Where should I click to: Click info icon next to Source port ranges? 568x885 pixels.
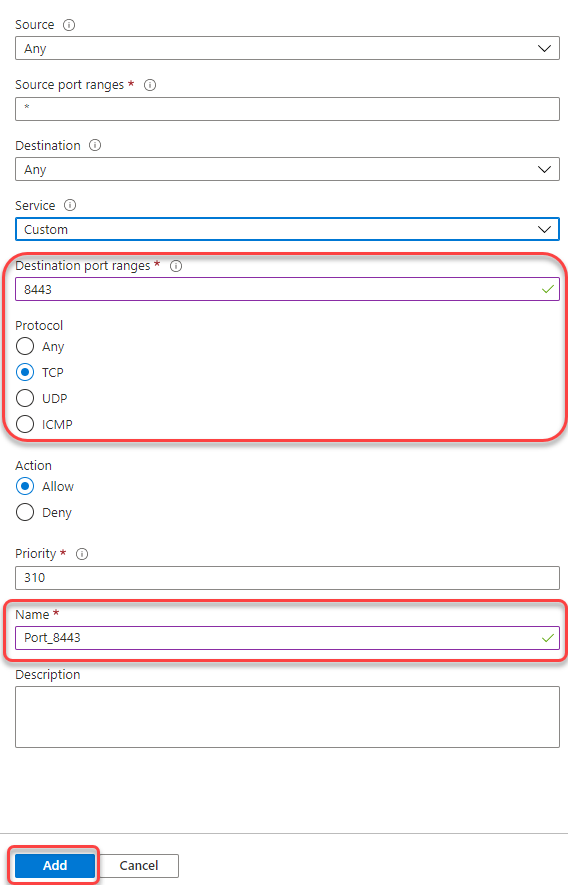coord(150,85)
